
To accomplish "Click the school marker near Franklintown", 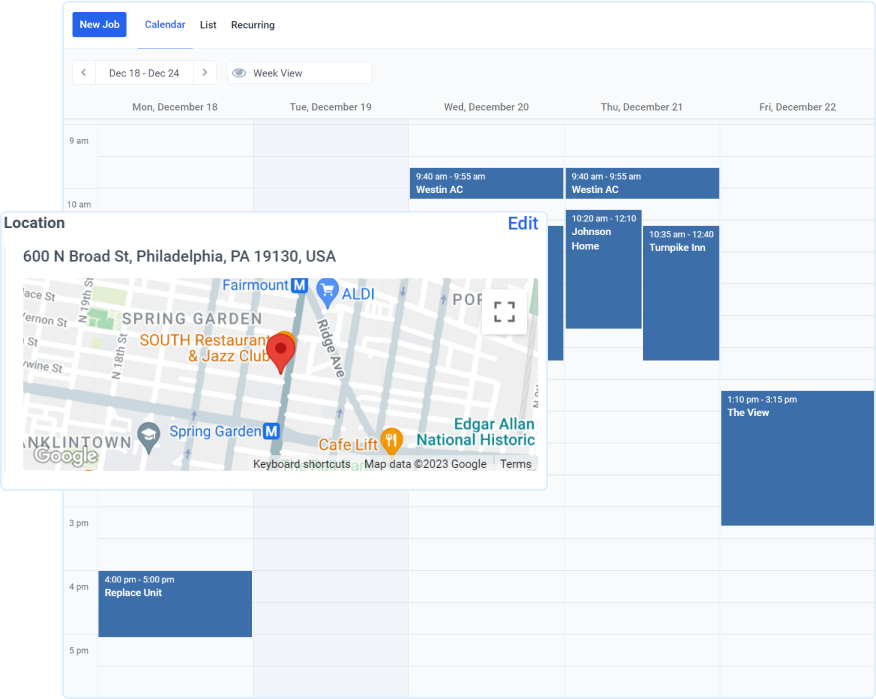I will click(x=150, y=433).
